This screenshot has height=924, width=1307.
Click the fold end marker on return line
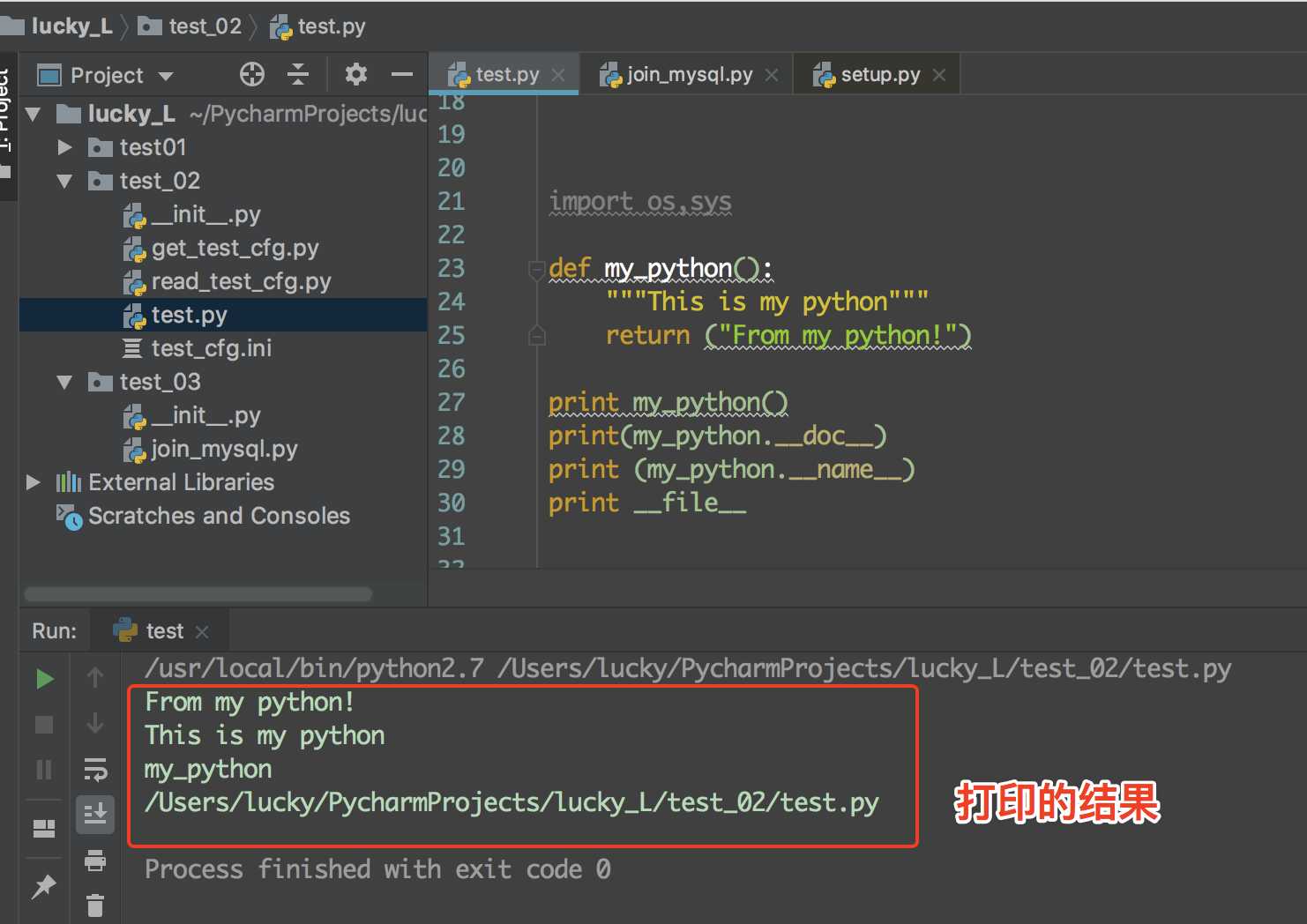[x=536, y=336]
